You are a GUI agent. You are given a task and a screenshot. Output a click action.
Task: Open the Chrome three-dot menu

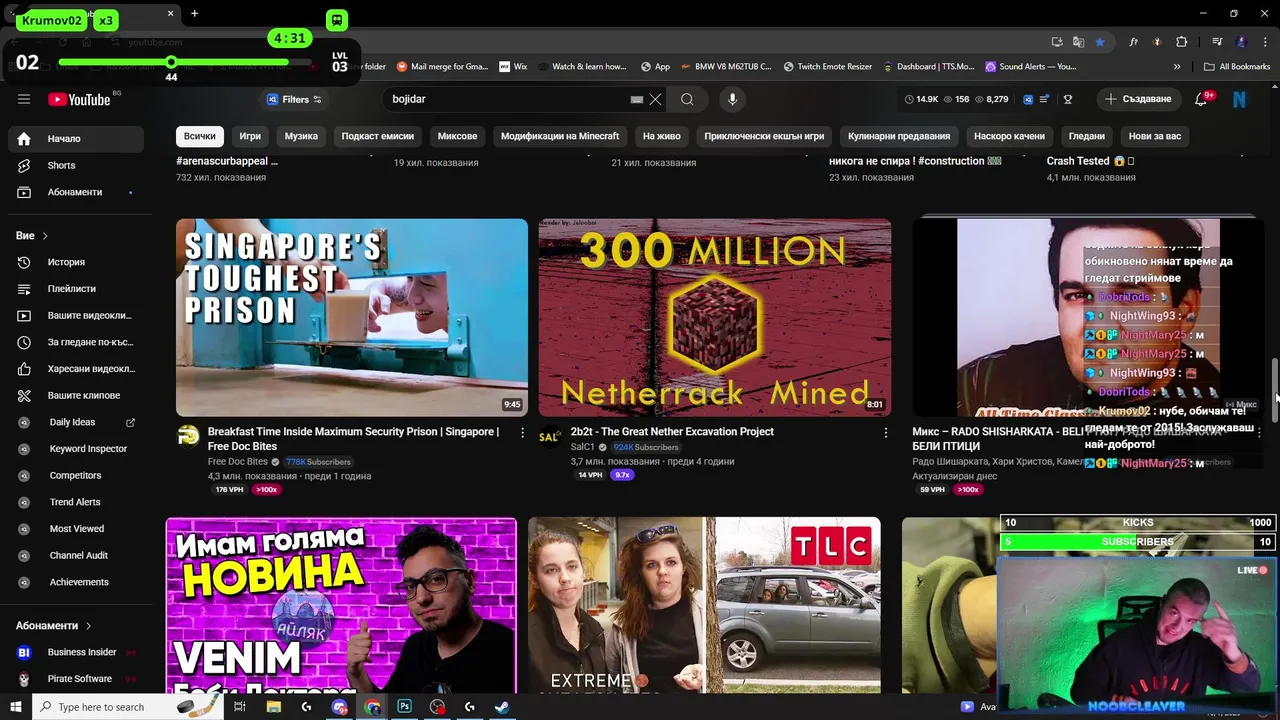coord(1263,42)
